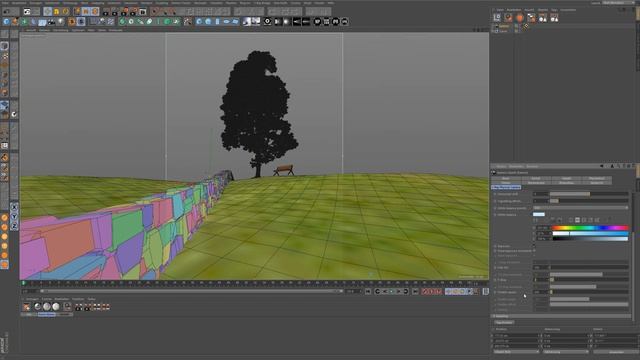Viewport: 640px width, 360px height.
Task: Click on the black-to-blue brightness slider
Action: (x=590, y=239)
